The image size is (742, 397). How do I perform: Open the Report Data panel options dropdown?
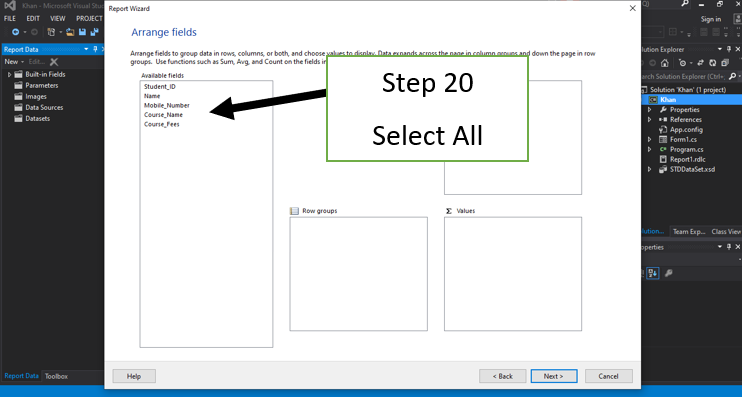86,49
